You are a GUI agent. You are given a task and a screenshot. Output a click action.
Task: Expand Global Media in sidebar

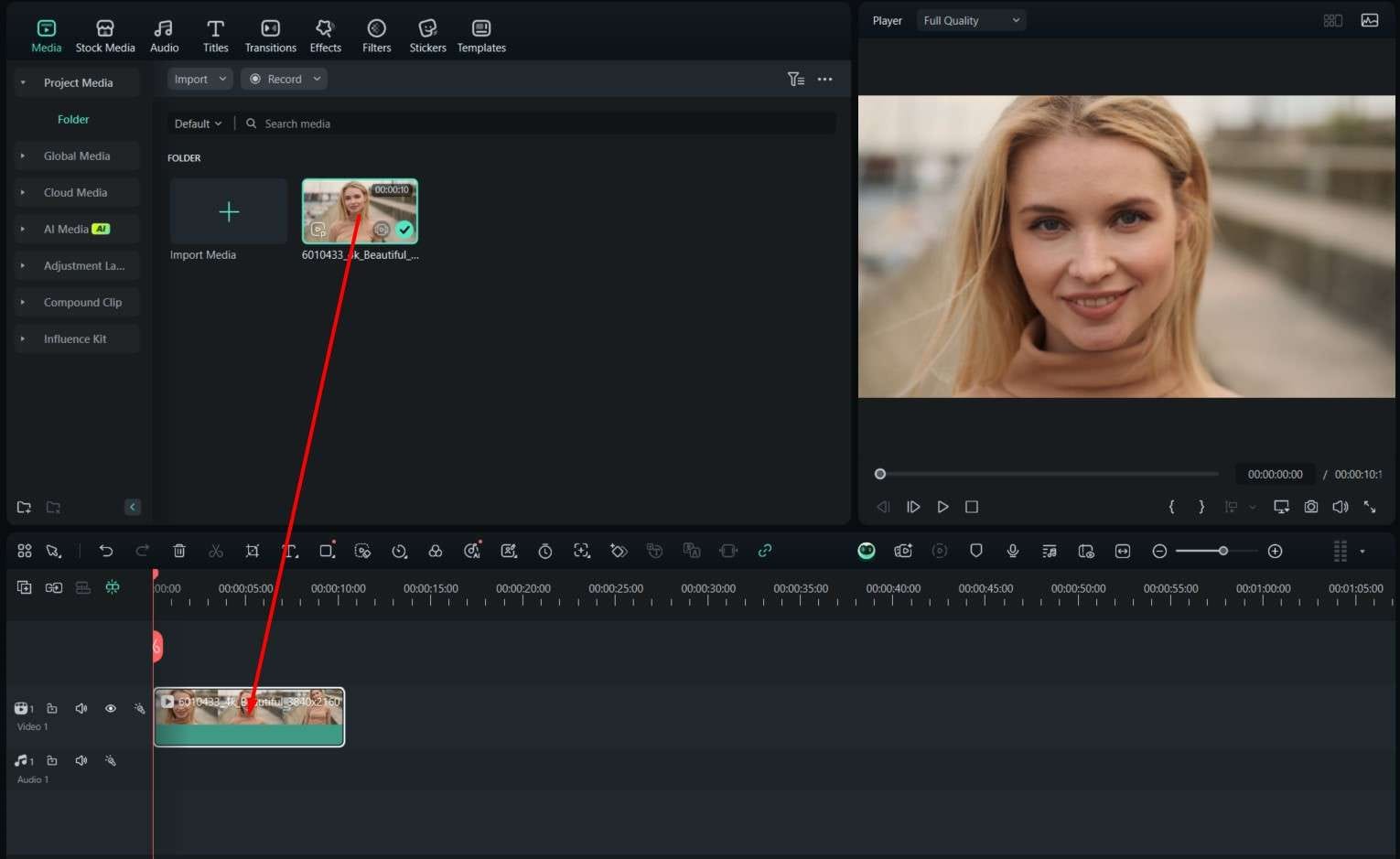(23, 156)
